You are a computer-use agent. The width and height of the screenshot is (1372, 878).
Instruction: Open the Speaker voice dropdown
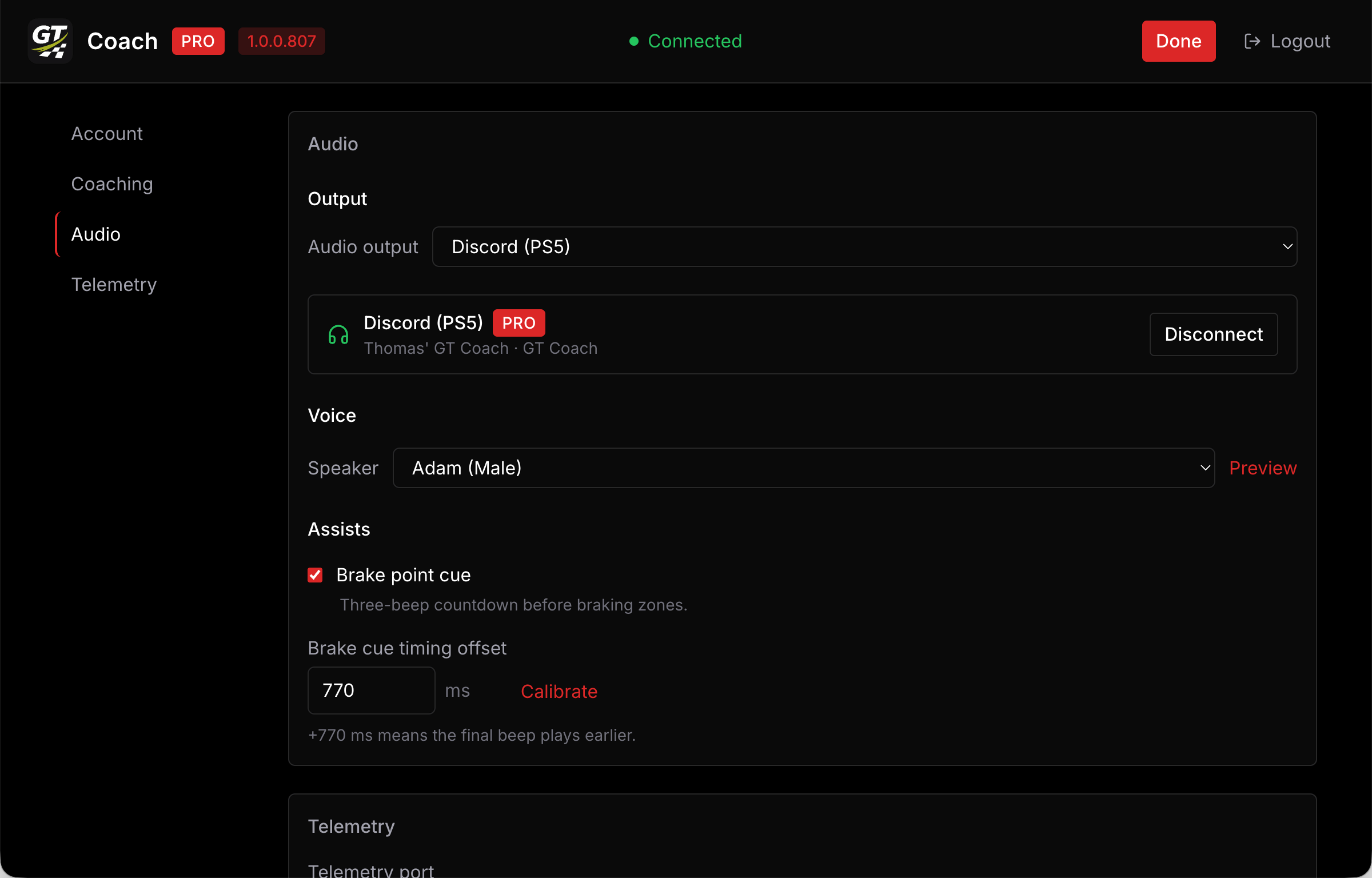pyautogui.click(x=804, y=468)
